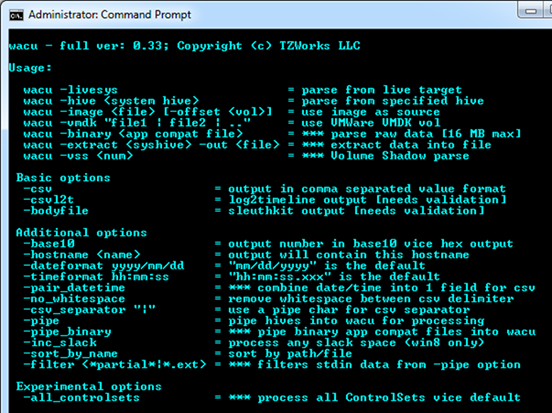Click the 'Experimental options' heading
The width and height of the screenshot is (552, 413).
[x=89, y=386]
